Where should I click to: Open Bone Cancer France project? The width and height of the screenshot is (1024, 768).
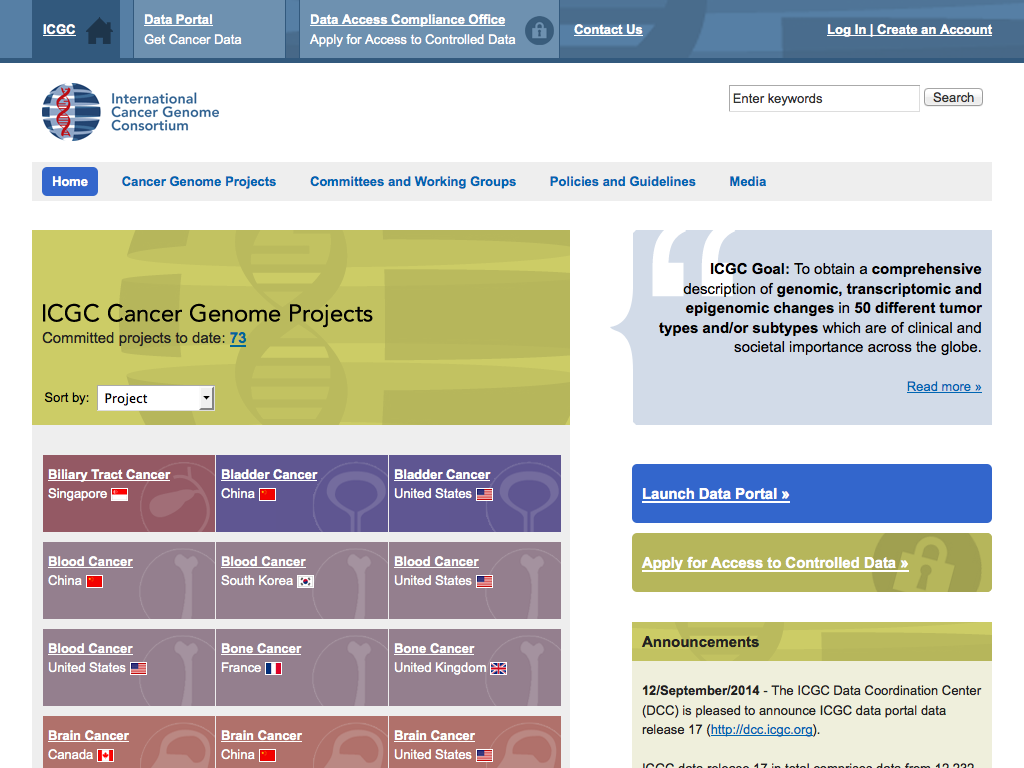coord(261,648)
